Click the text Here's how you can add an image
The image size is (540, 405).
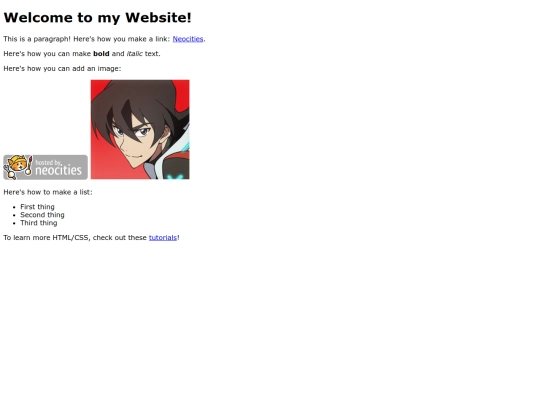click(x=62, y=69)
